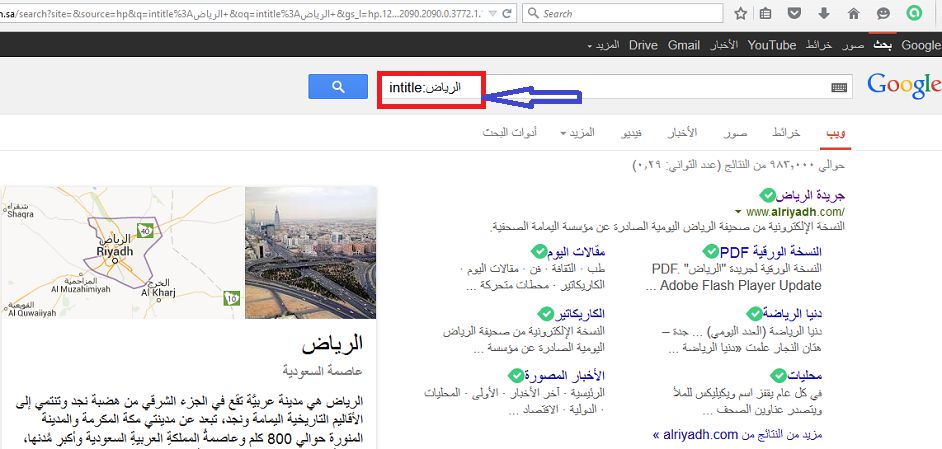Open YouTube from the black Google bar
This screenshot has height=449, width=942.
pyautogui.click(x=772, y=46)
